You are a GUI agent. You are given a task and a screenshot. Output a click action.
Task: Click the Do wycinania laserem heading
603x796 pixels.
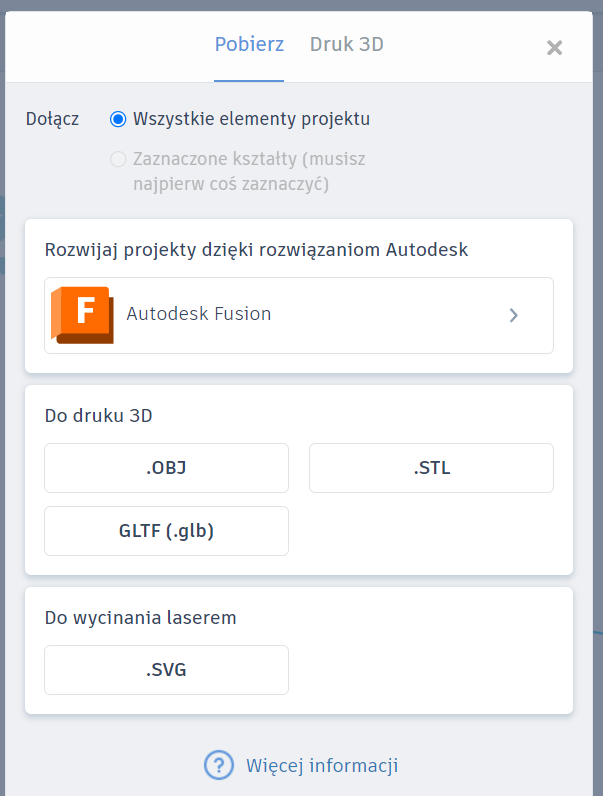(x=141, y=618)
